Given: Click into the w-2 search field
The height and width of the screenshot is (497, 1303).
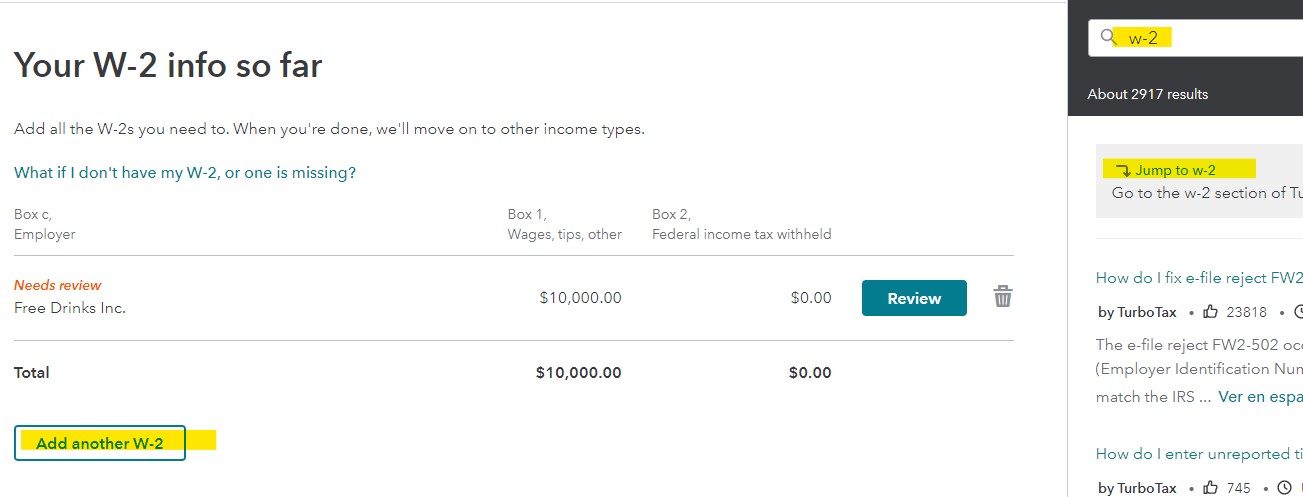Looking at the screenshot, I should pyautogui.click(x=1196, y=38).
